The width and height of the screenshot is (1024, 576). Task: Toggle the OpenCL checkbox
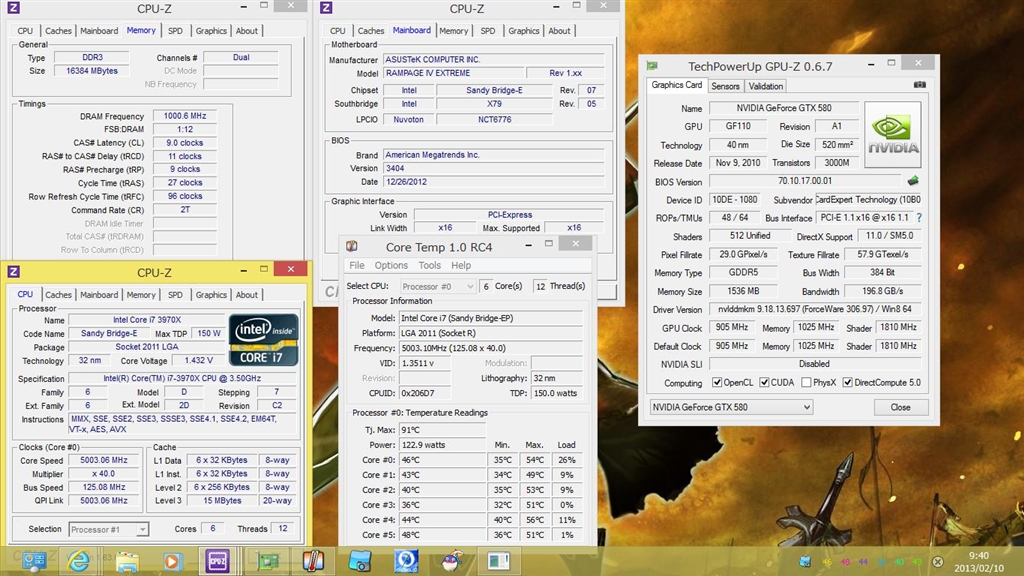click(717, 383)
